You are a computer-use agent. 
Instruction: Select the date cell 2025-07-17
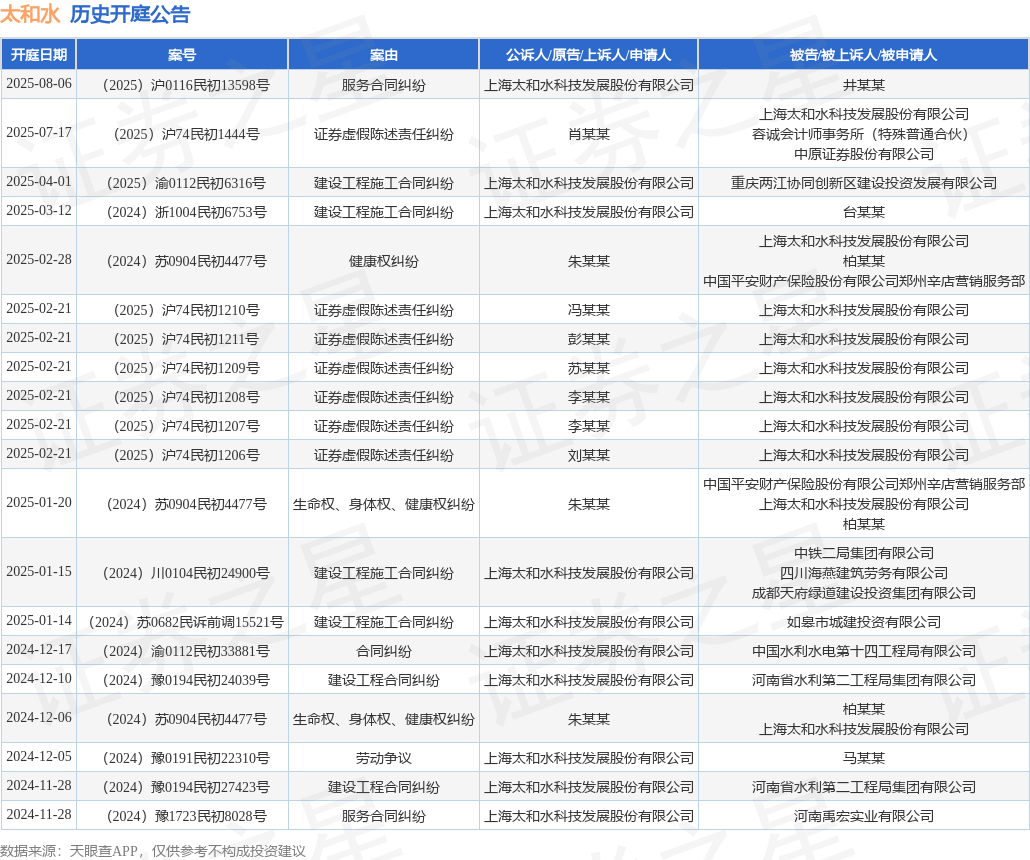click(39, 132)
